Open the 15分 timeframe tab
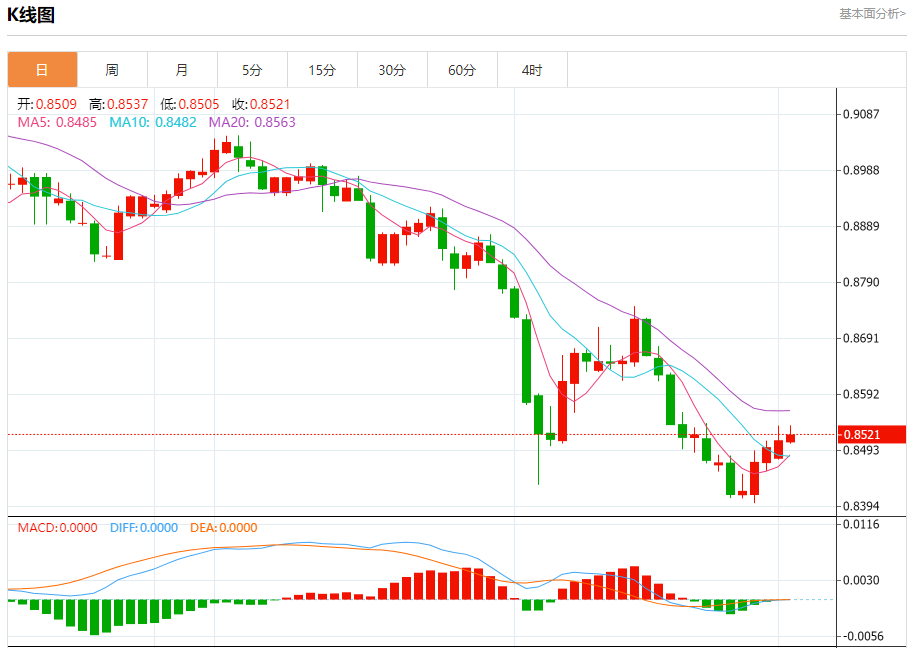Screen dimensions: 915x648 [x=322, y=70]
